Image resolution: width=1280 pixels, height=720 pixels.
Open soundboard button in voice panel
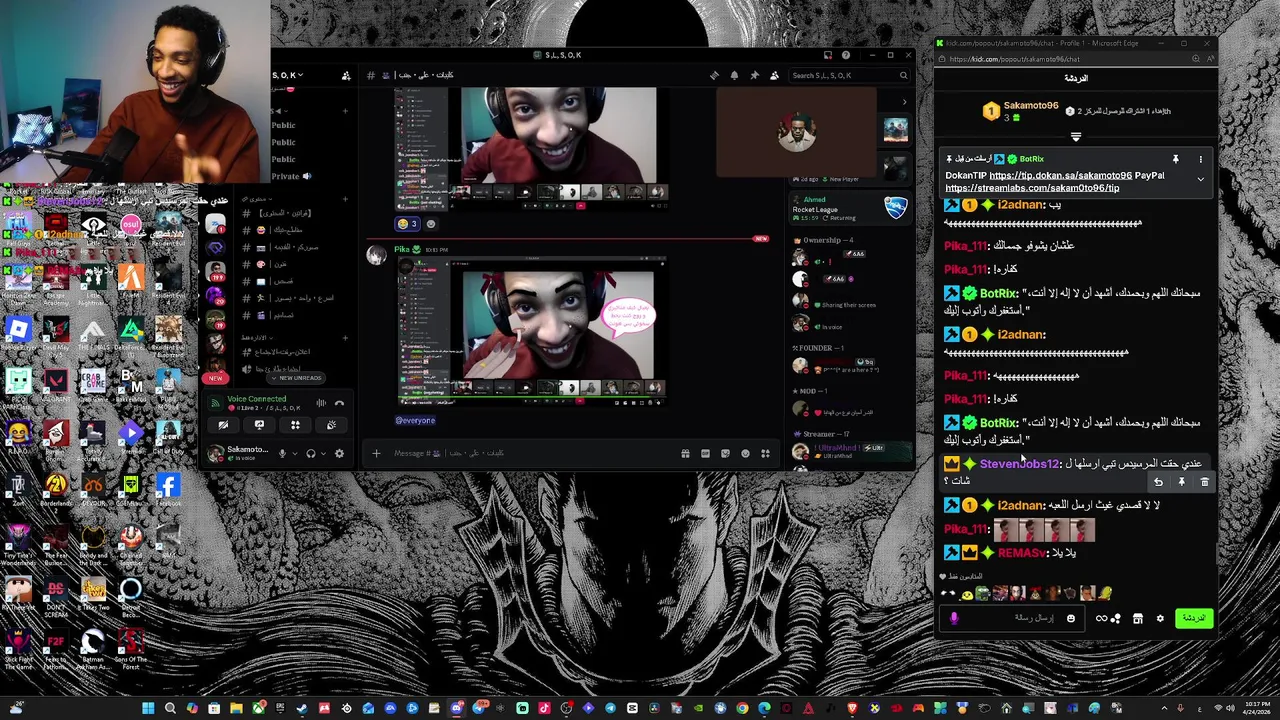click(x=331, y=425)
